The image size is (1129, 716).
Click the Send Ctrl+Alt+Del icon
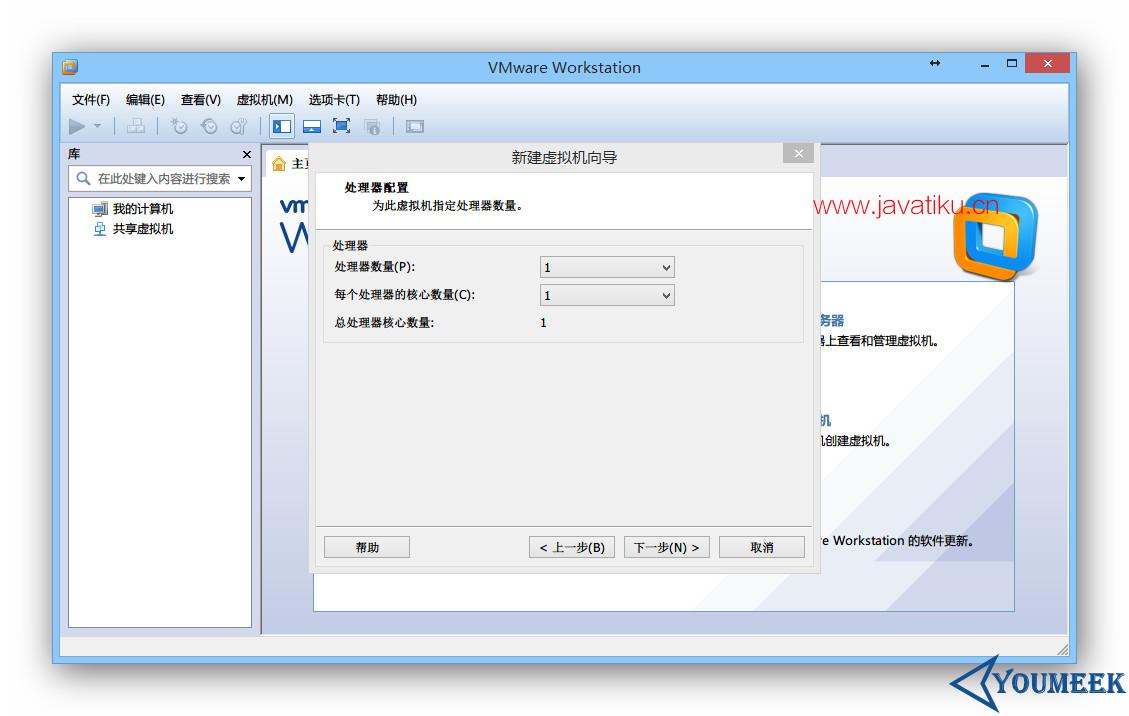click(x=136, y=127)
